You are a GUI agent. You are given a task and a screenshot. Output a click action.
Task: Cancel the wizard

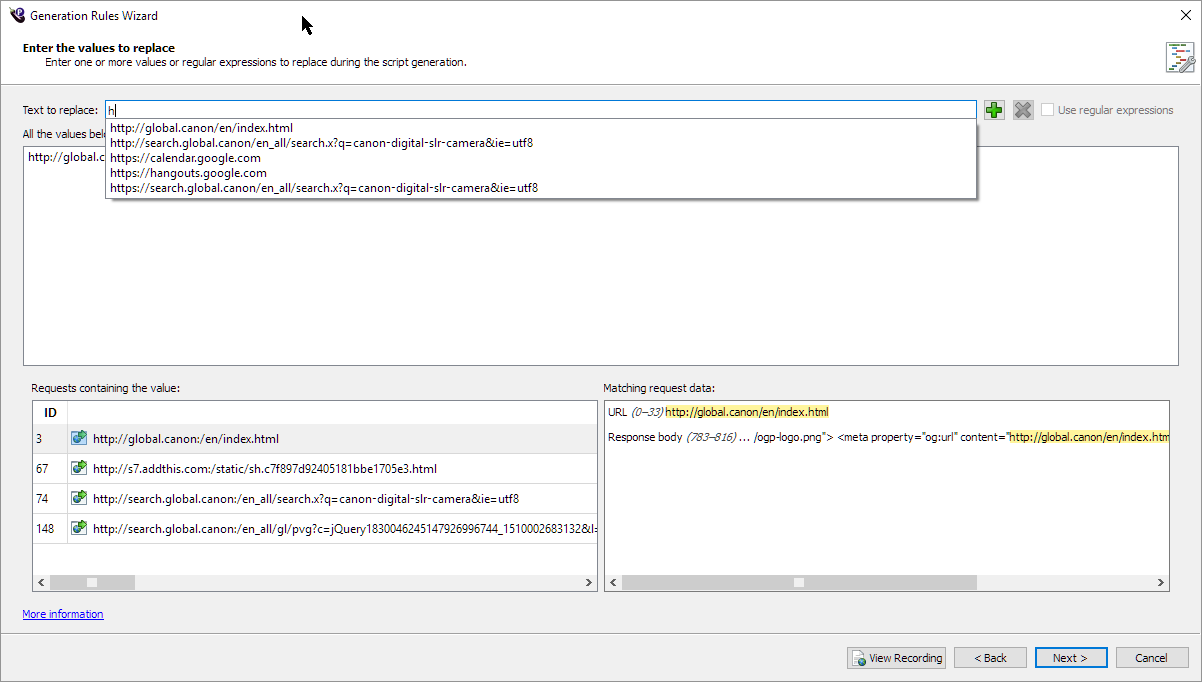[1151, 658]
